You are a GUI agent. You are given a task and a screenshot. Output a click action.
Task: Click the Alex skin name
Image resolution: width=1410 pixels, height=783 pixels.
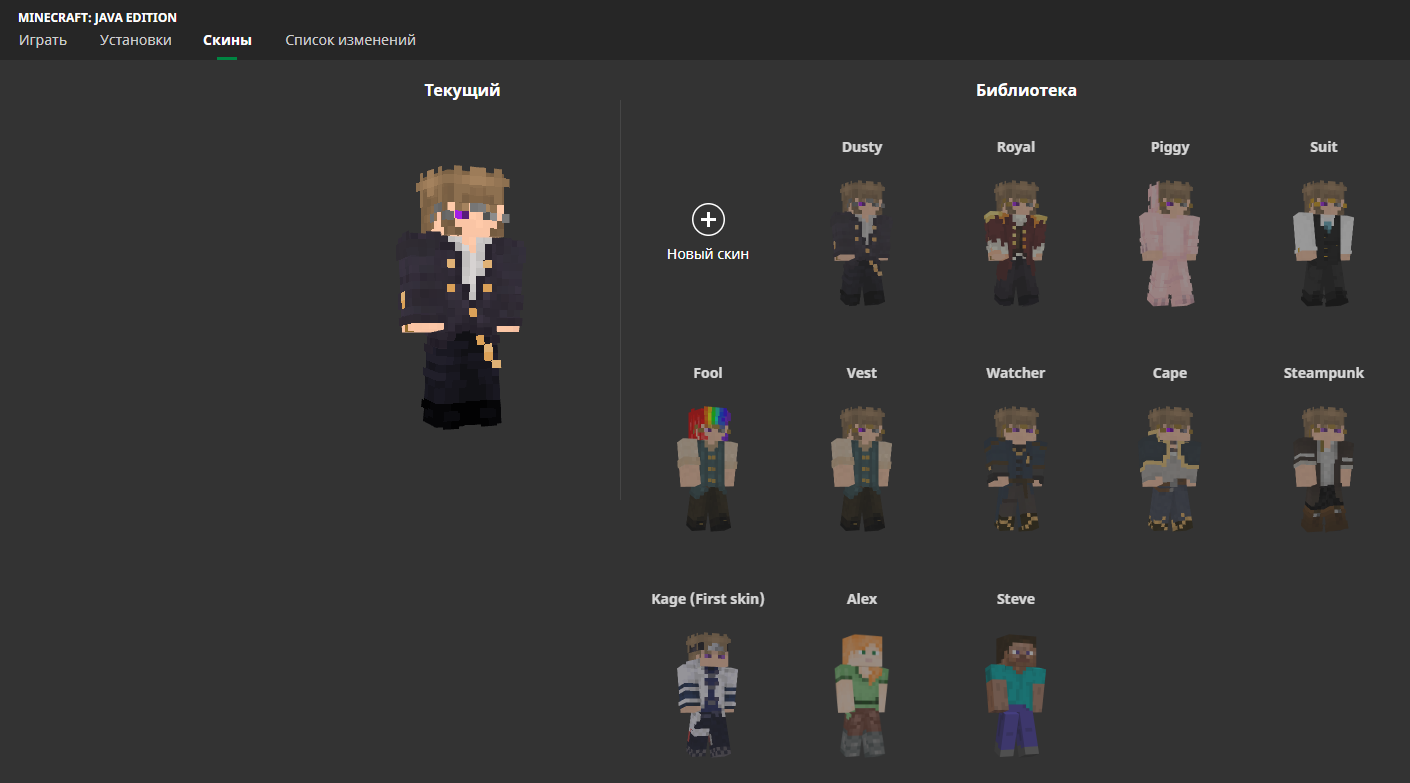[861, 599]
